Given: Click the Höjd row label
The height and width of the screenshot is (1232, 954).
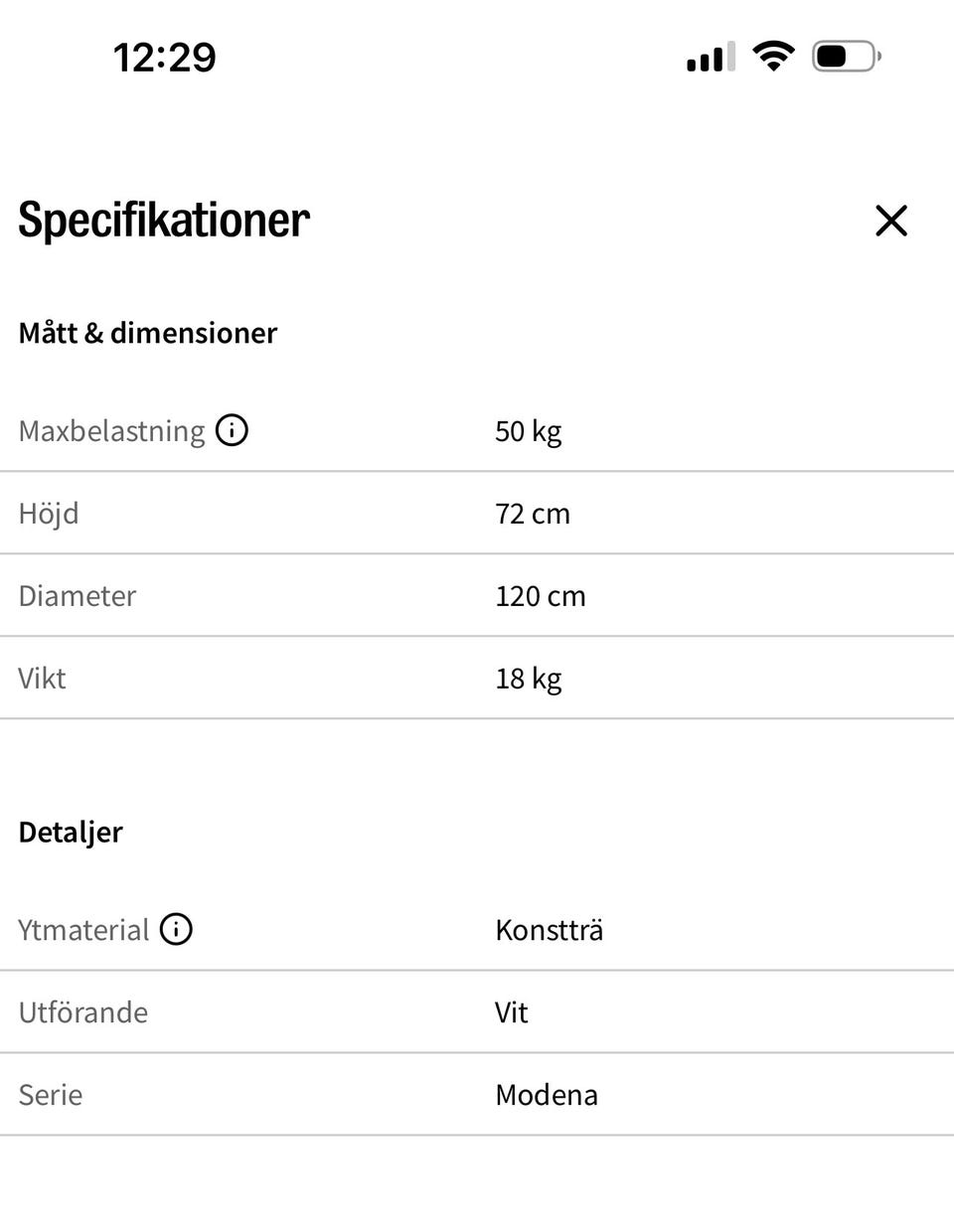Looking at the screenshot, I should coord(49,514).
